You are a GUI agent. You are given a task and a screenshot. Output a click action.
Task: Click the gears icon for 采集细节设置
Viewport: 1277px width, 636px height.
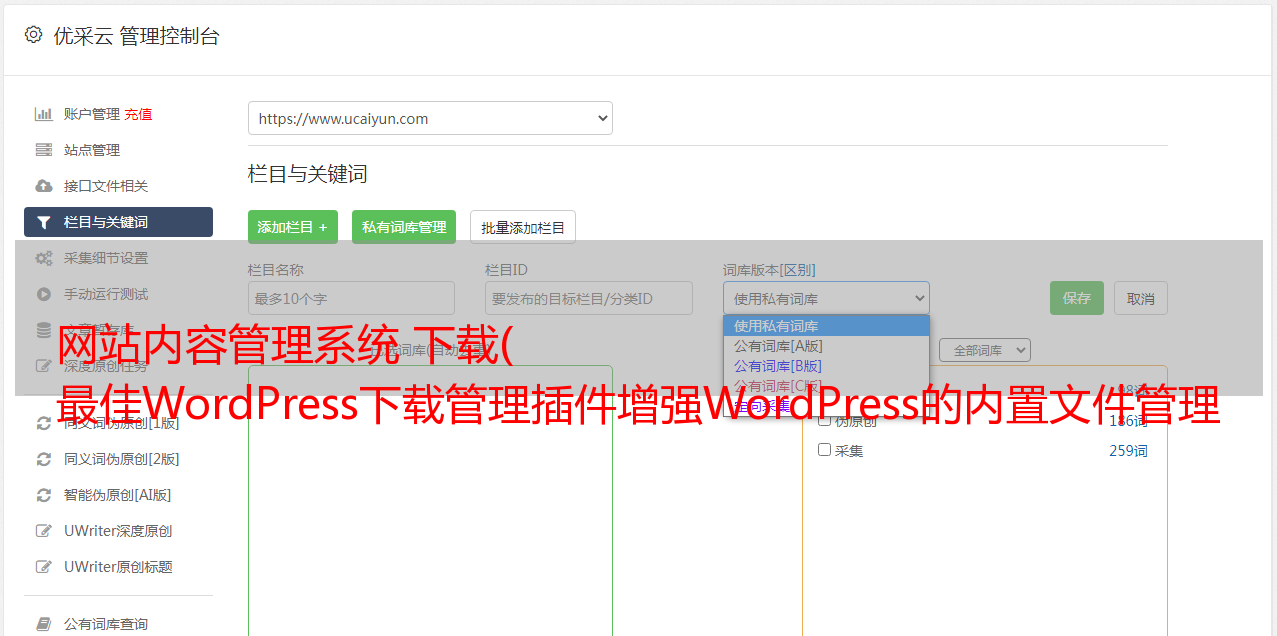pos(44,258)
